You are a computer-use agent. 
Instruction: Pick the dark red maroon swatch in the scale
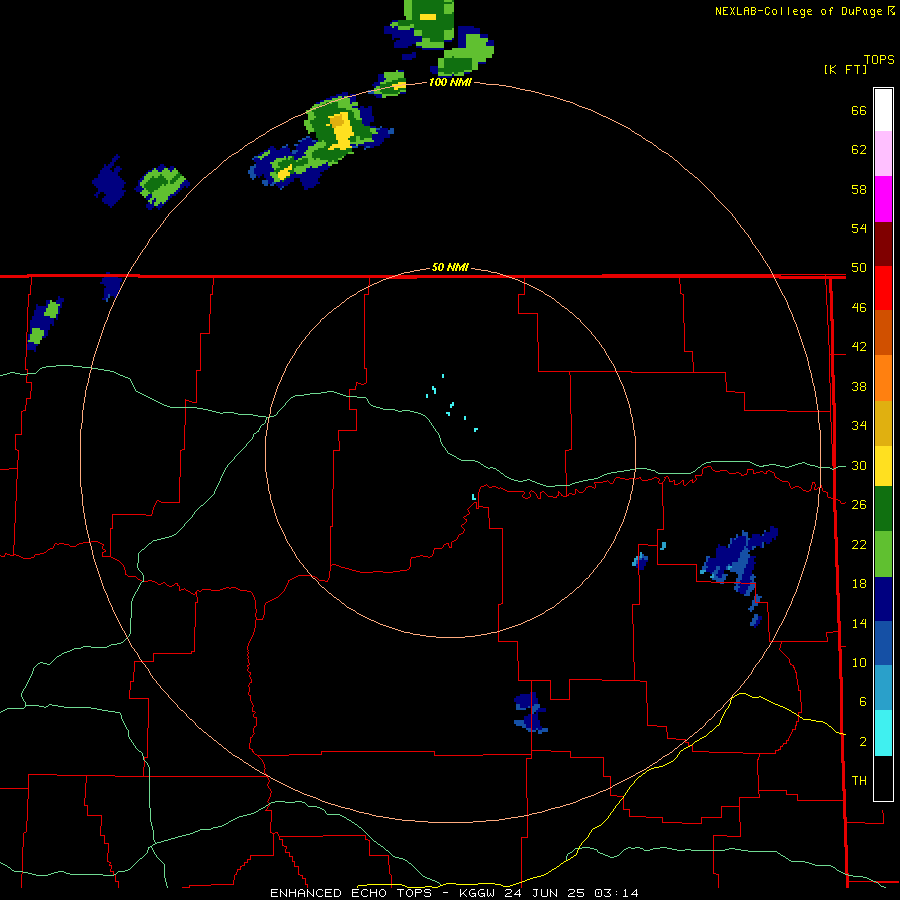883,243
